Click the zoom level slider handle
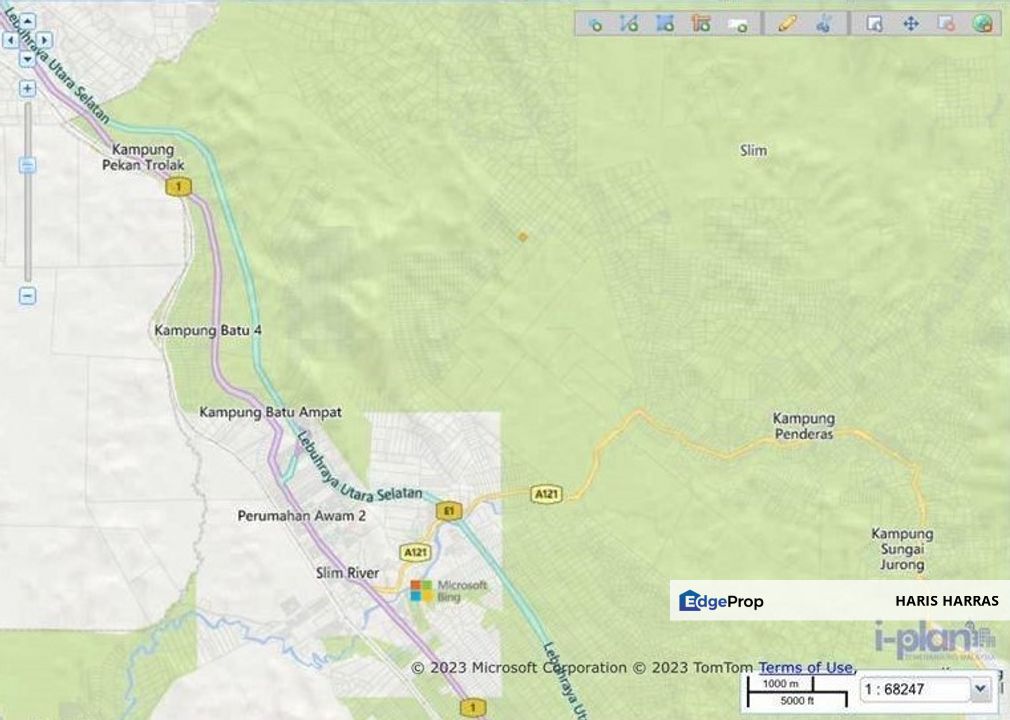This screenshot has width=1010, height=720. point(27,166)
